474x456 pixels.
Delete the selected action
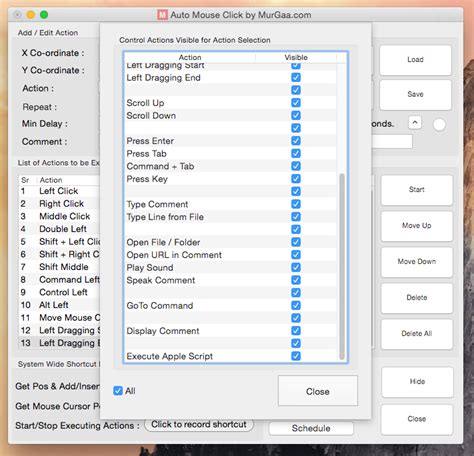(x=417, y=298)
